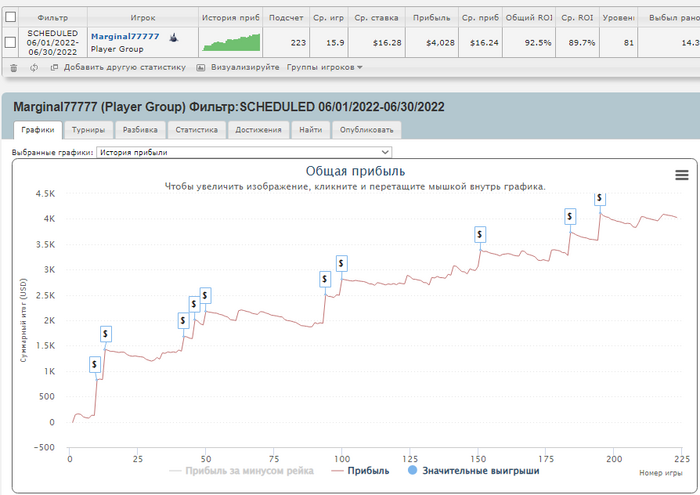
Task: Click the green profit history thumbnail
Action: pyautogui.click(x=231, y=42)
